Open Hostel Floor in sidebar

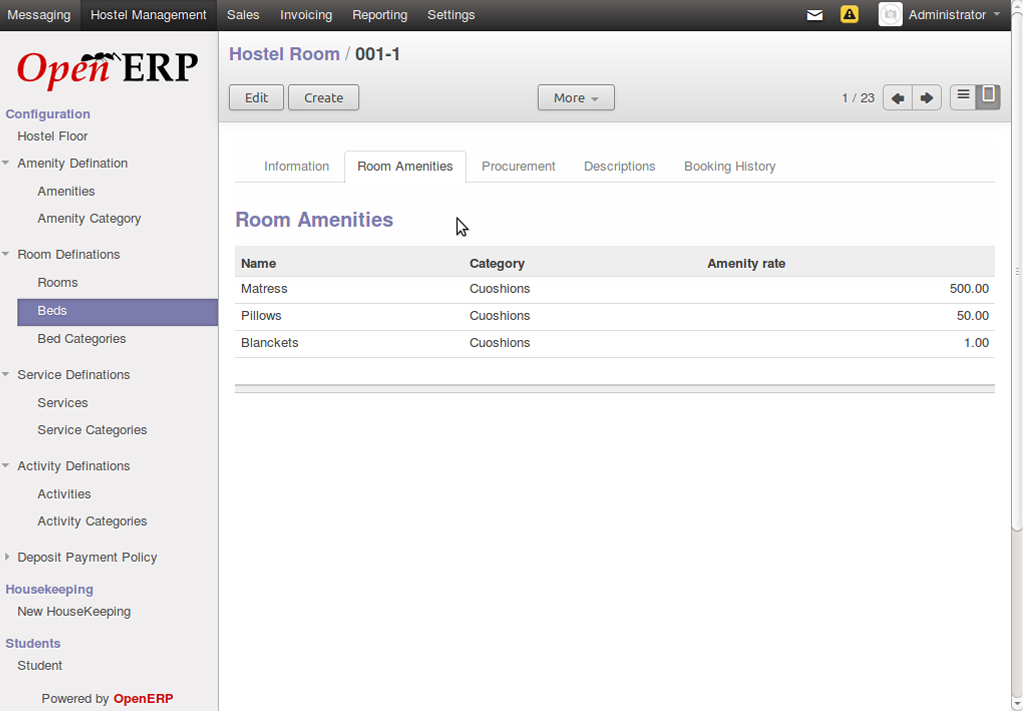pos(52,136)
